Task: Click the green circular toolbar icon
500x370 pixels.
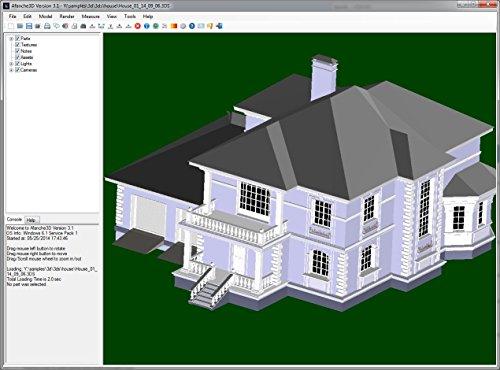Action: pyautogui.click(x=156, y=26)
